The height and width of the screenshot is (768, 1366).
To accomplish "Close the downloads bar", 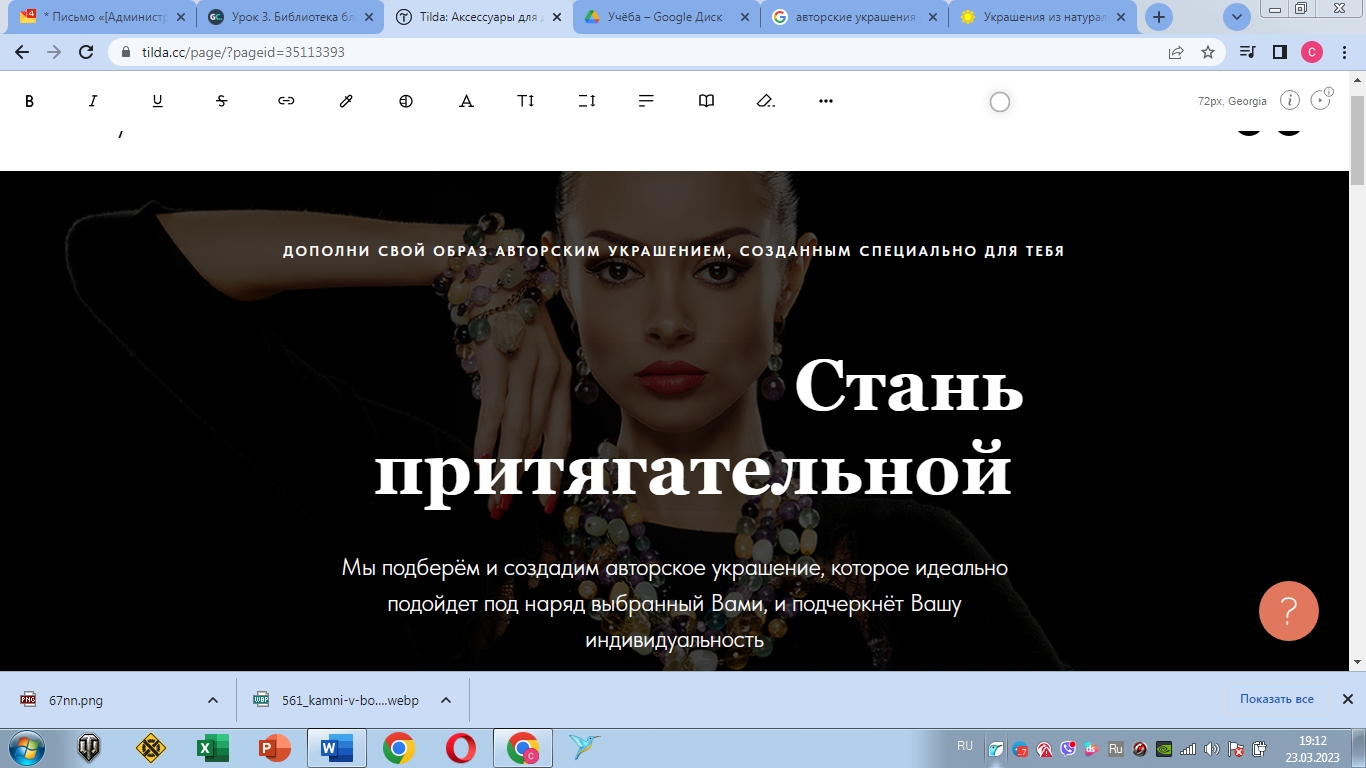I will pyautogui.click(x=1347, y=699).
